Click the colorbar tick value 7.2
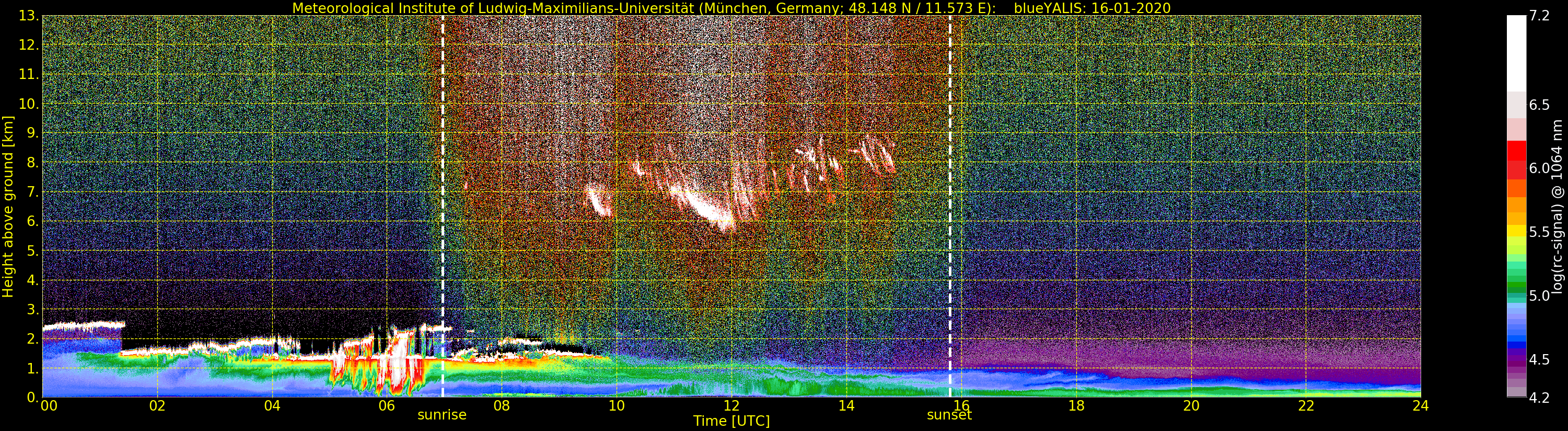The image size is (1568, 431). (x=1539, y=16)
